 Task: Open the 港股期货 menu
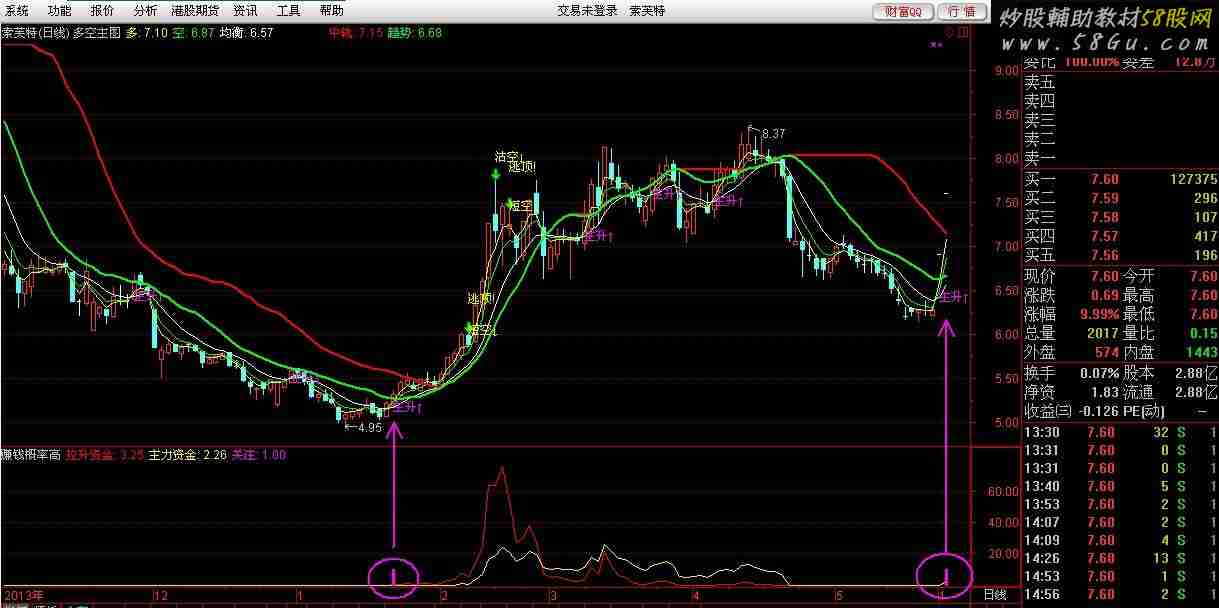point(195,10)
